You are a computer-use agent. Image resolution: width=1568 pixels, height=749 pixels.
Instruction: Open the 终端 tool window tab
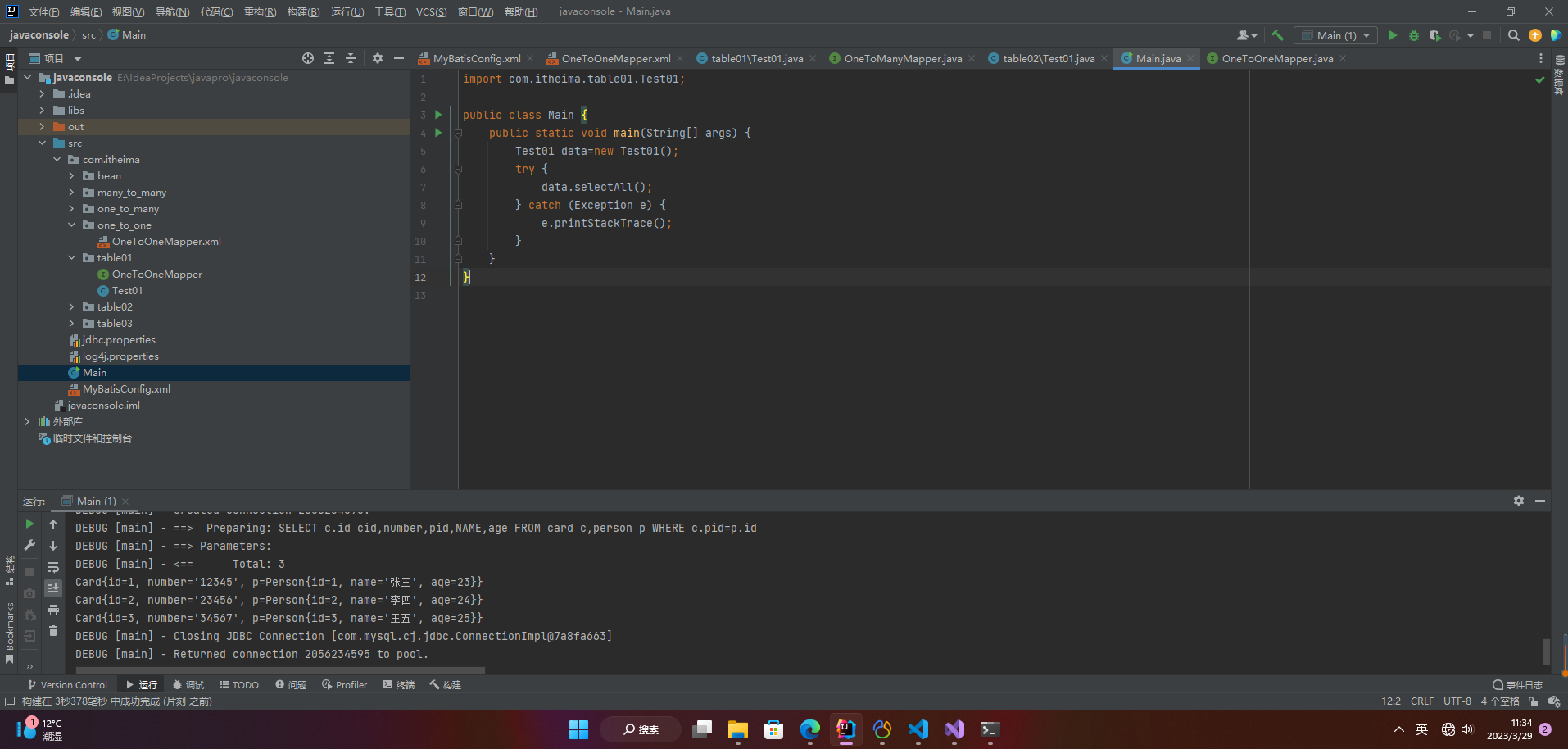399,685
